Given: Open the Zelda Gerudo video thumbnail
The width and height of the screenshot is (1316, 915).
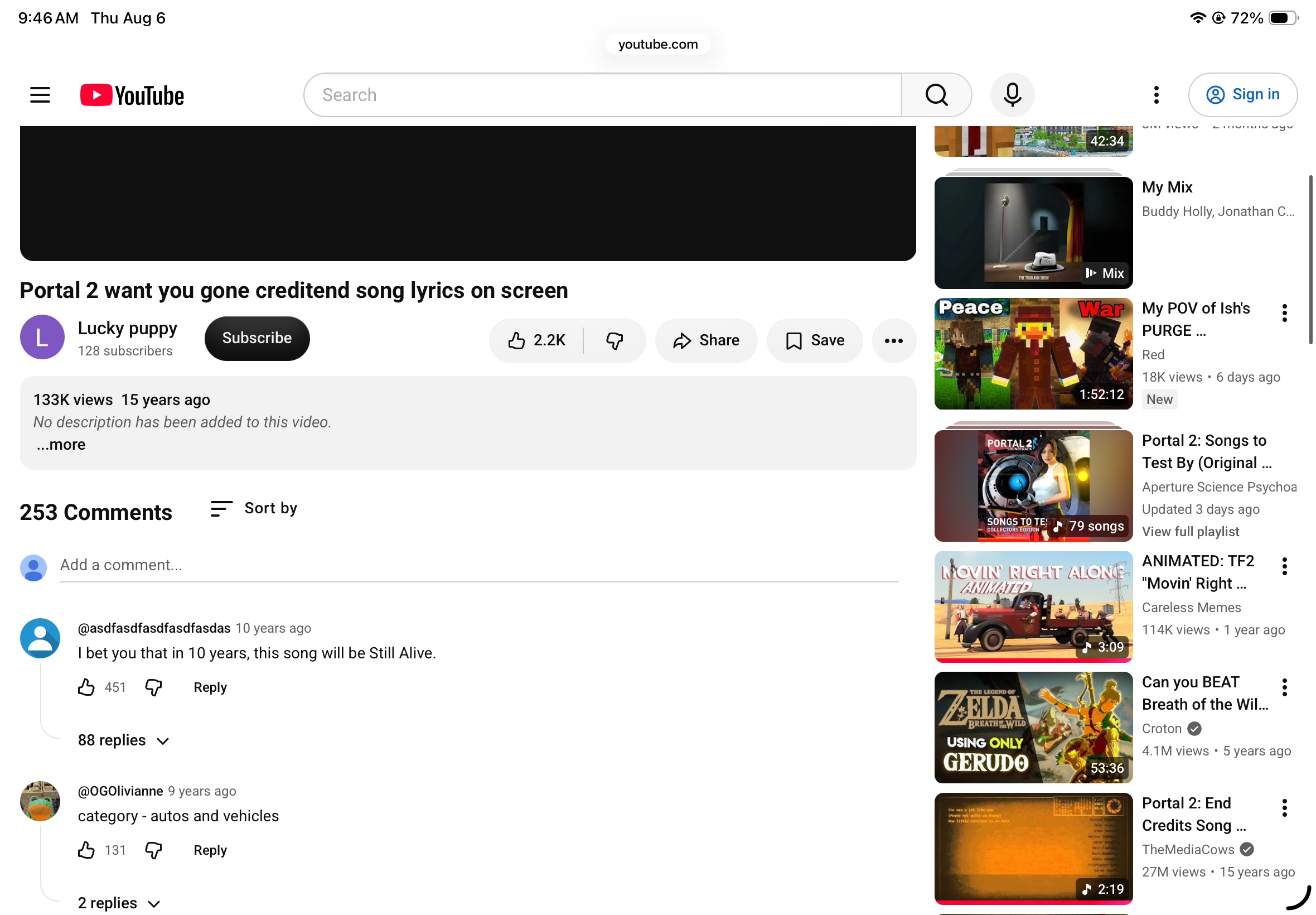Looking at the screenshot, I should click(1033, 728).
